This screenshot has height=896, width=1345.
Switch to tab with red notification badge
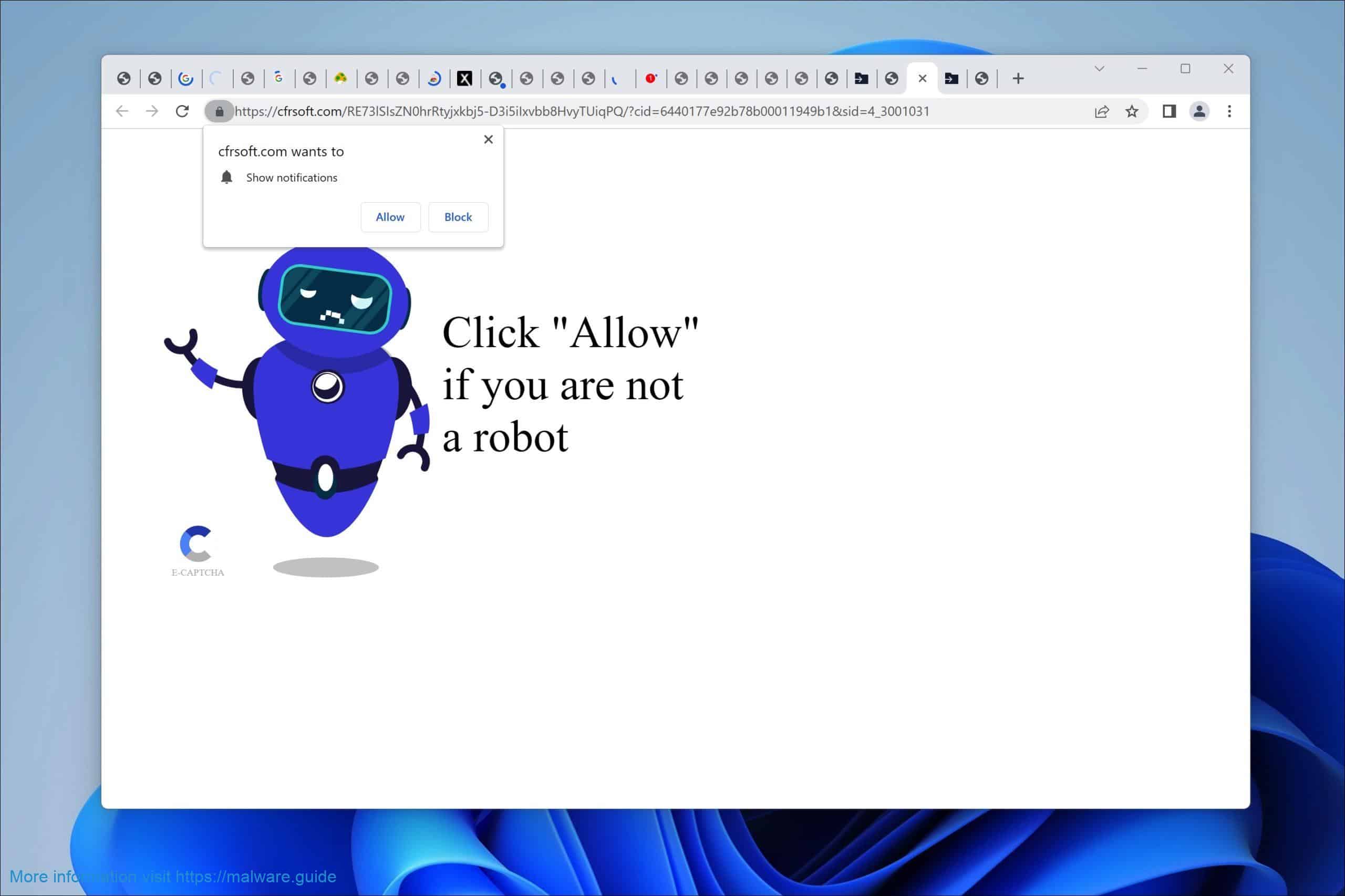[x=650, y=79]
